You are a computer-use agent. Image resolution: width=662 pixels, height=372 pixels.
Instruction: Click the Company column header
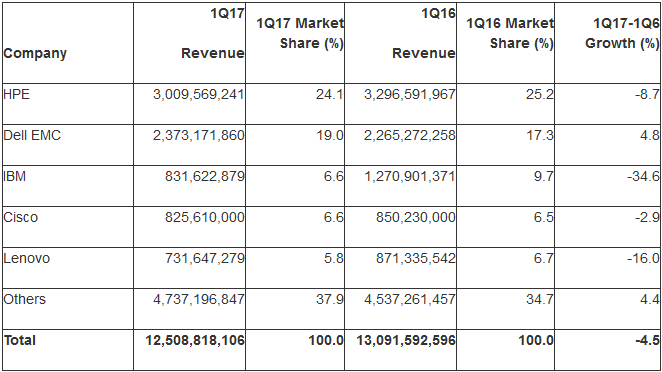point(35,53)
